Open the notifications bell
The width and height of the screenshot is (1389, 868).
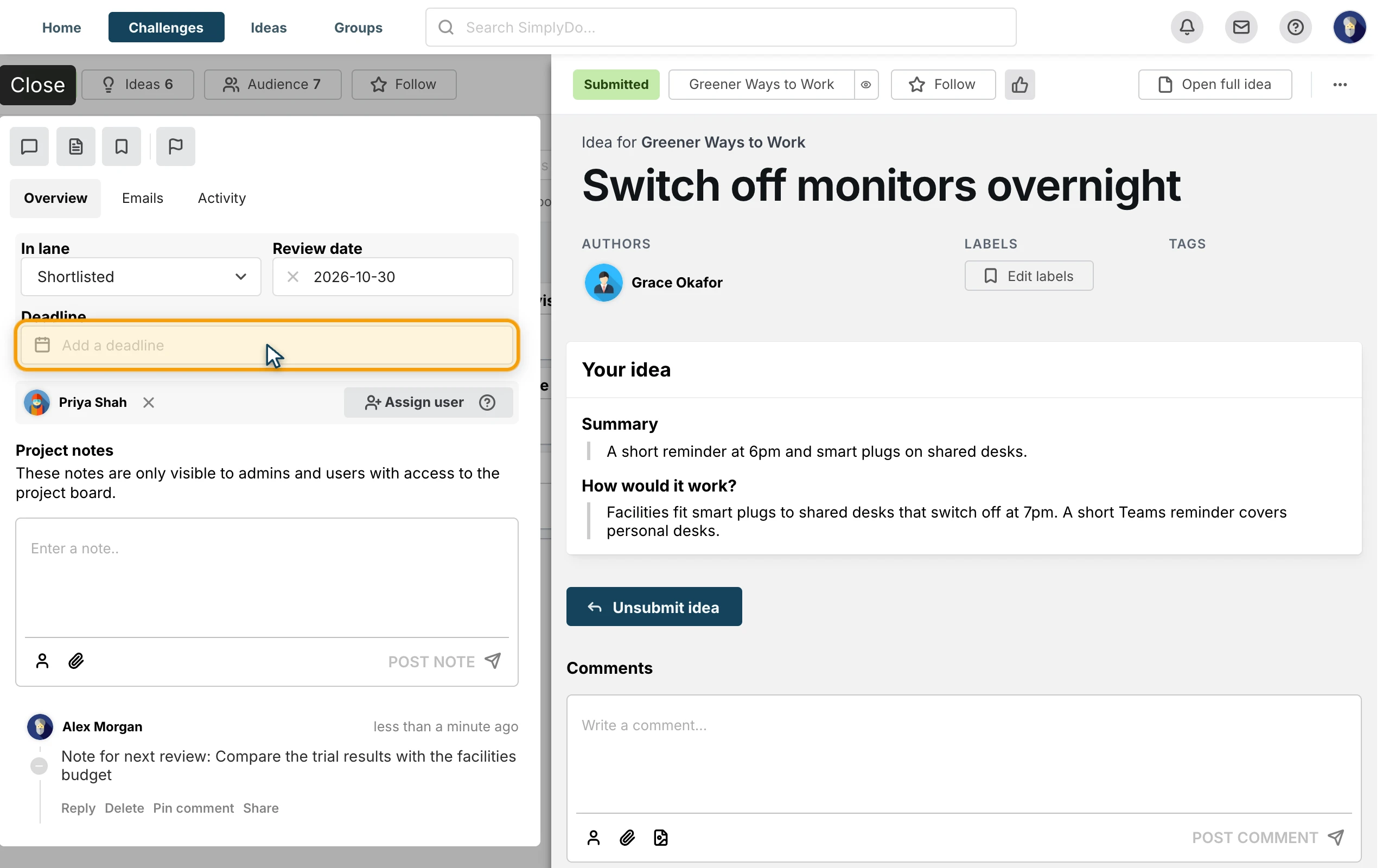(1187, 27)
